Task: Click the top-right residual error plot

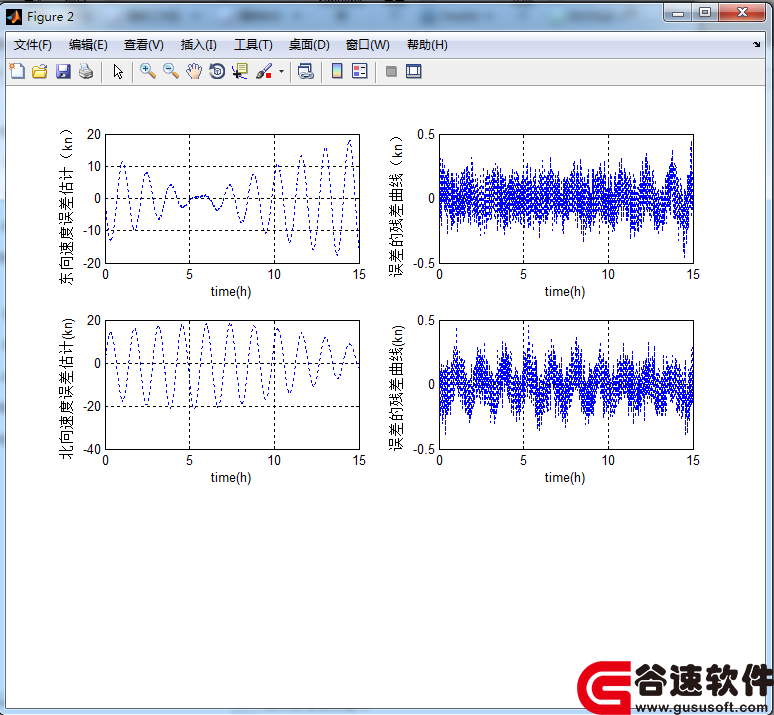Action: tap(566, 199)
